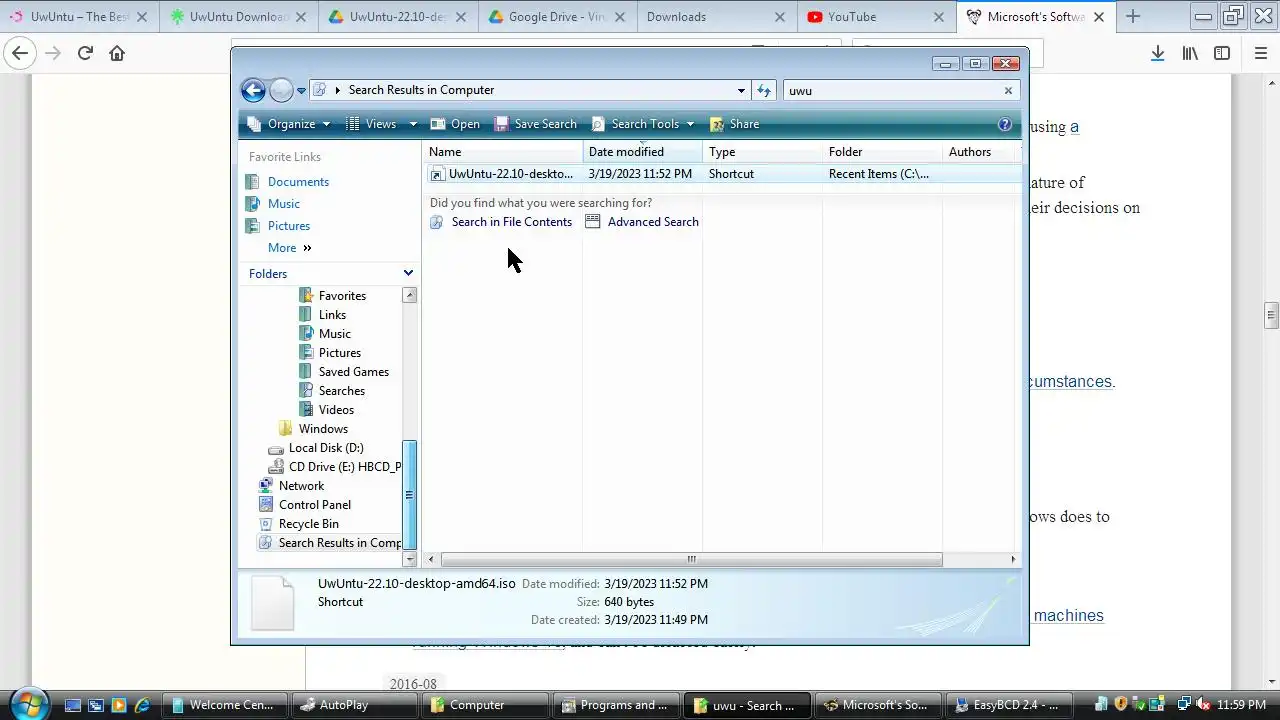Click the Explorer forward arrow button
Viewport: 1280px width, 720px height.
coord(281,90)
